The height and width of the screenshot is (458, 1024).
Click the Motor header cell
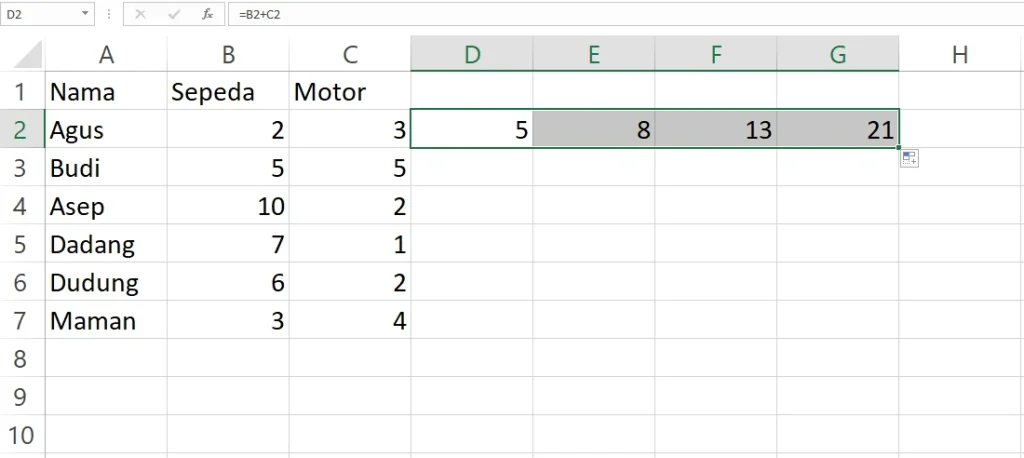[x=350, y=91]
